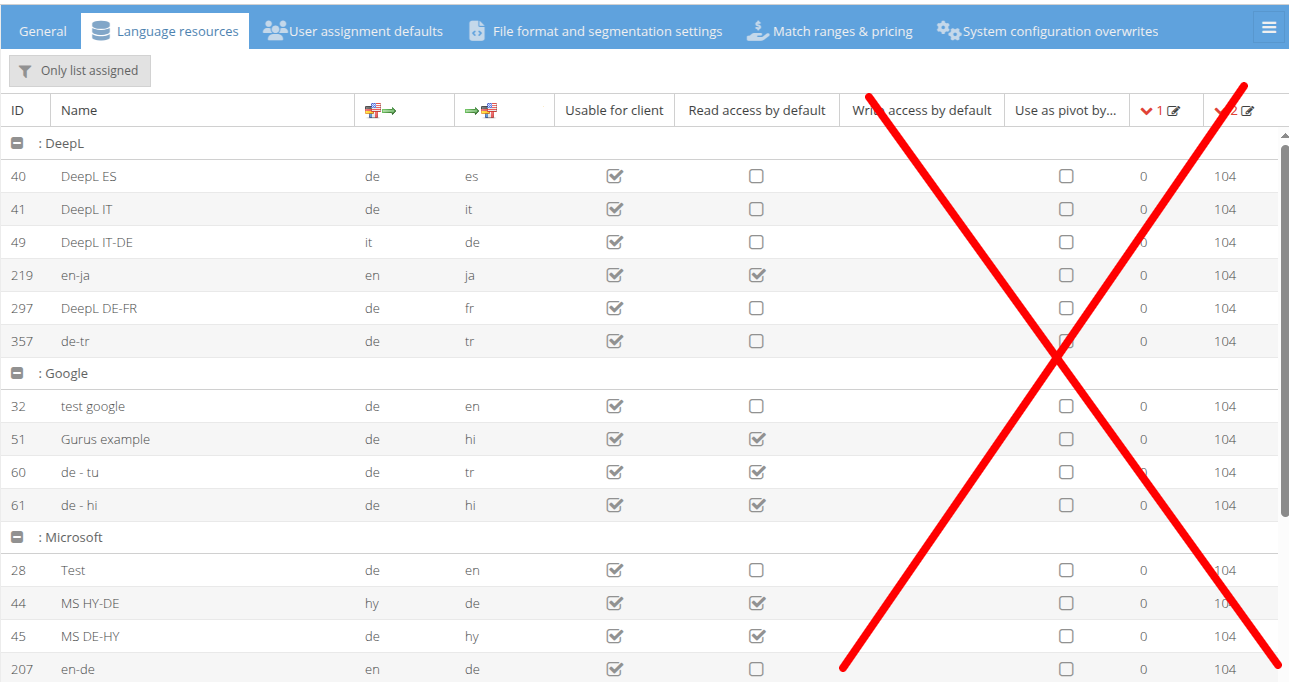Open Match ranges & pricing tab
Viewport: 1289px width, 682px height.
[x=829, y=31]
